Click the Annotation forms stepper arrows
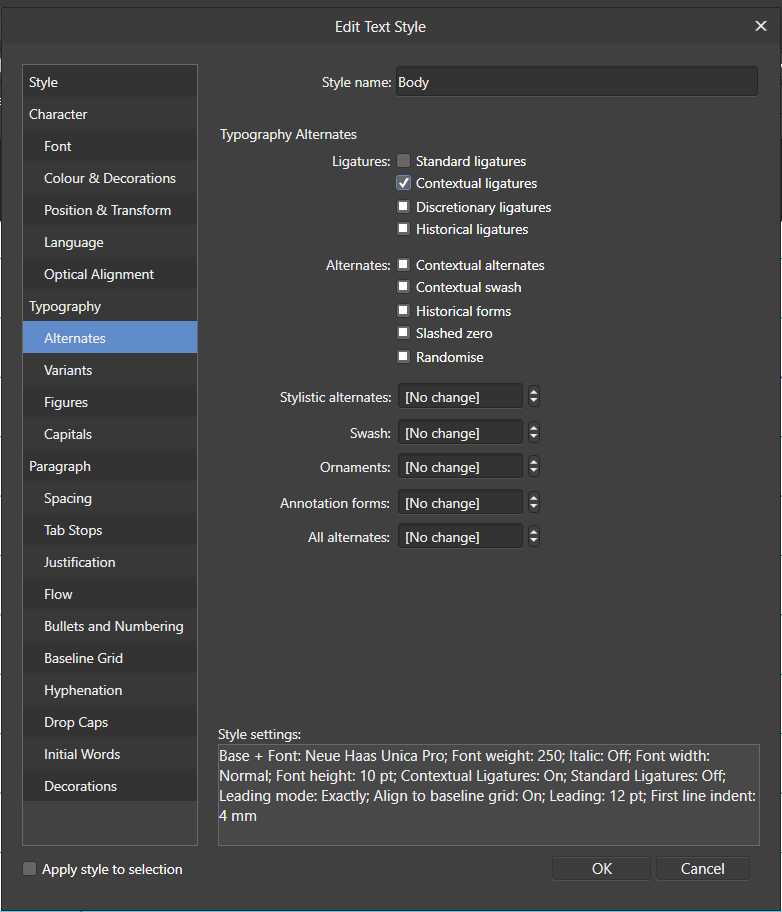This screenshot has height=912, width=782. (x=534, y=503)
